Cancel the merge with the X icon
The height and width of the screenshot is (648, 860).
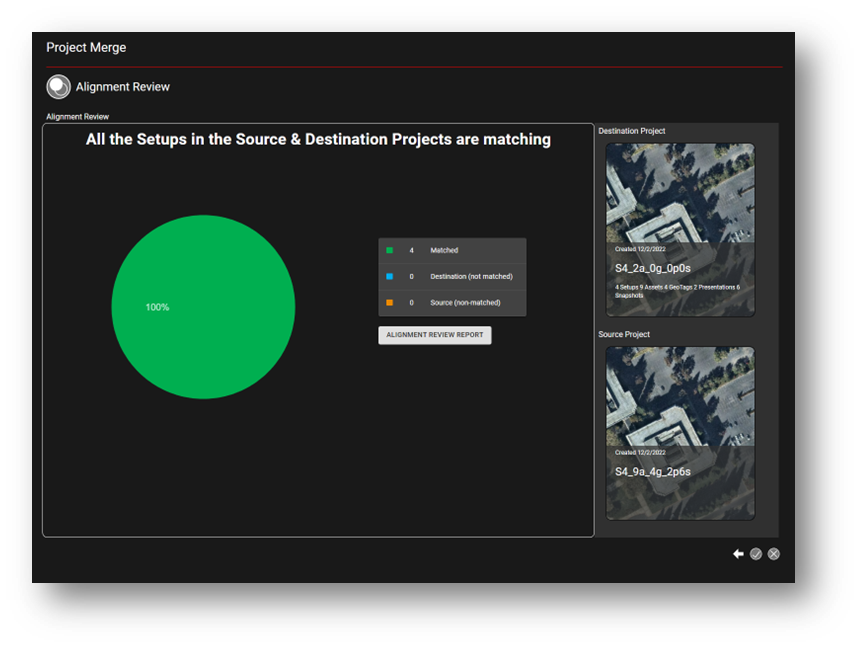(x=774, y=554)
